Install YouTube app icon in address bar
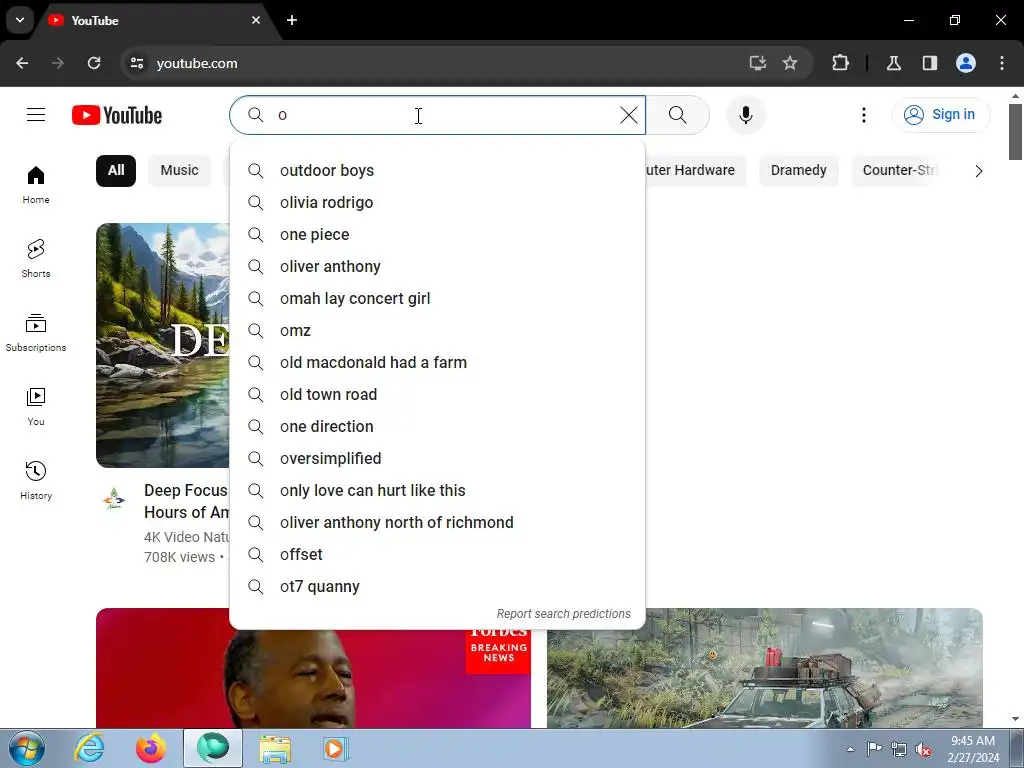The image size is (1024, 768). click(758, 63)
